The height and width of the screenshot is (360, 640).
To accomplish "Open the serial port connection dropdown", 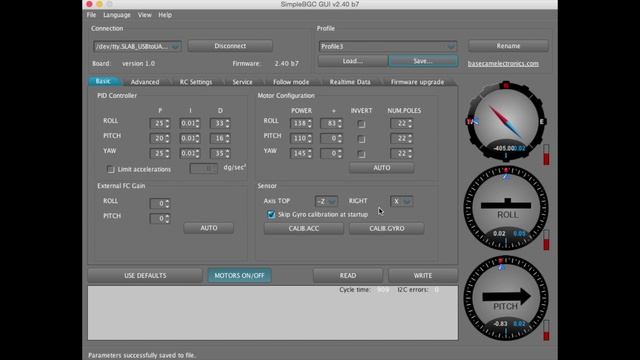I will [137, 46].
